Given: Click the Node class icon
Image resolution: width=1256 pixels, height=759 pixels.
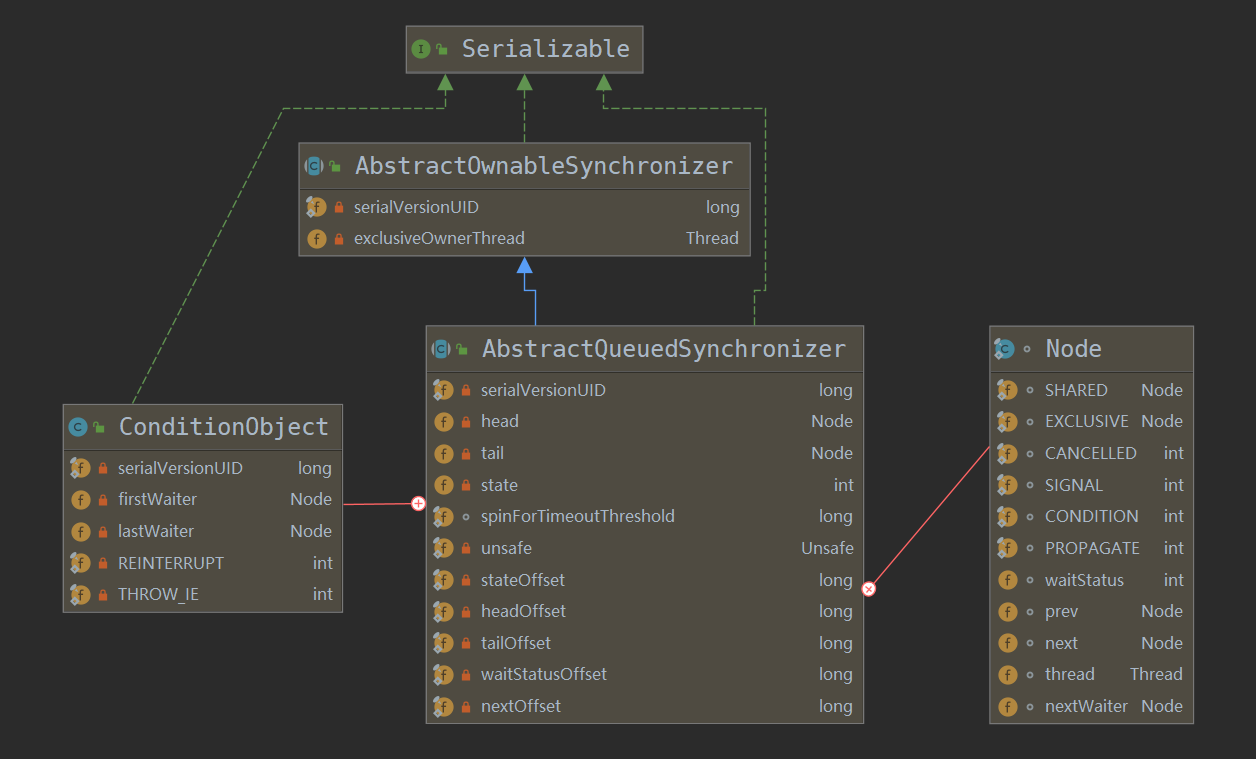Looking at the screenshot, I should click(1005, 349).
